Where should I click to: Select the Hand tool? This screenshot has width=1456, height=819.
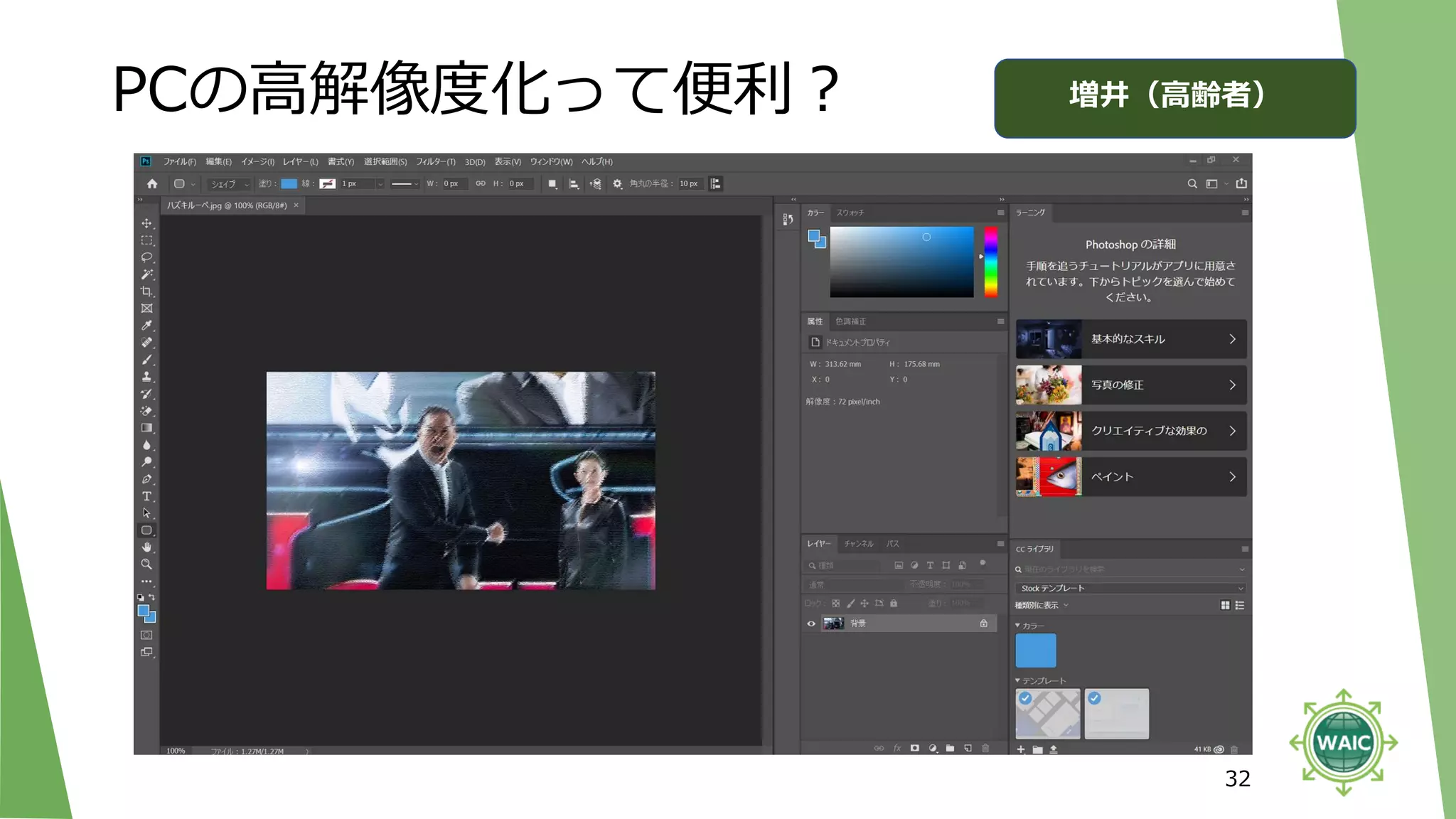pos(146,547)
